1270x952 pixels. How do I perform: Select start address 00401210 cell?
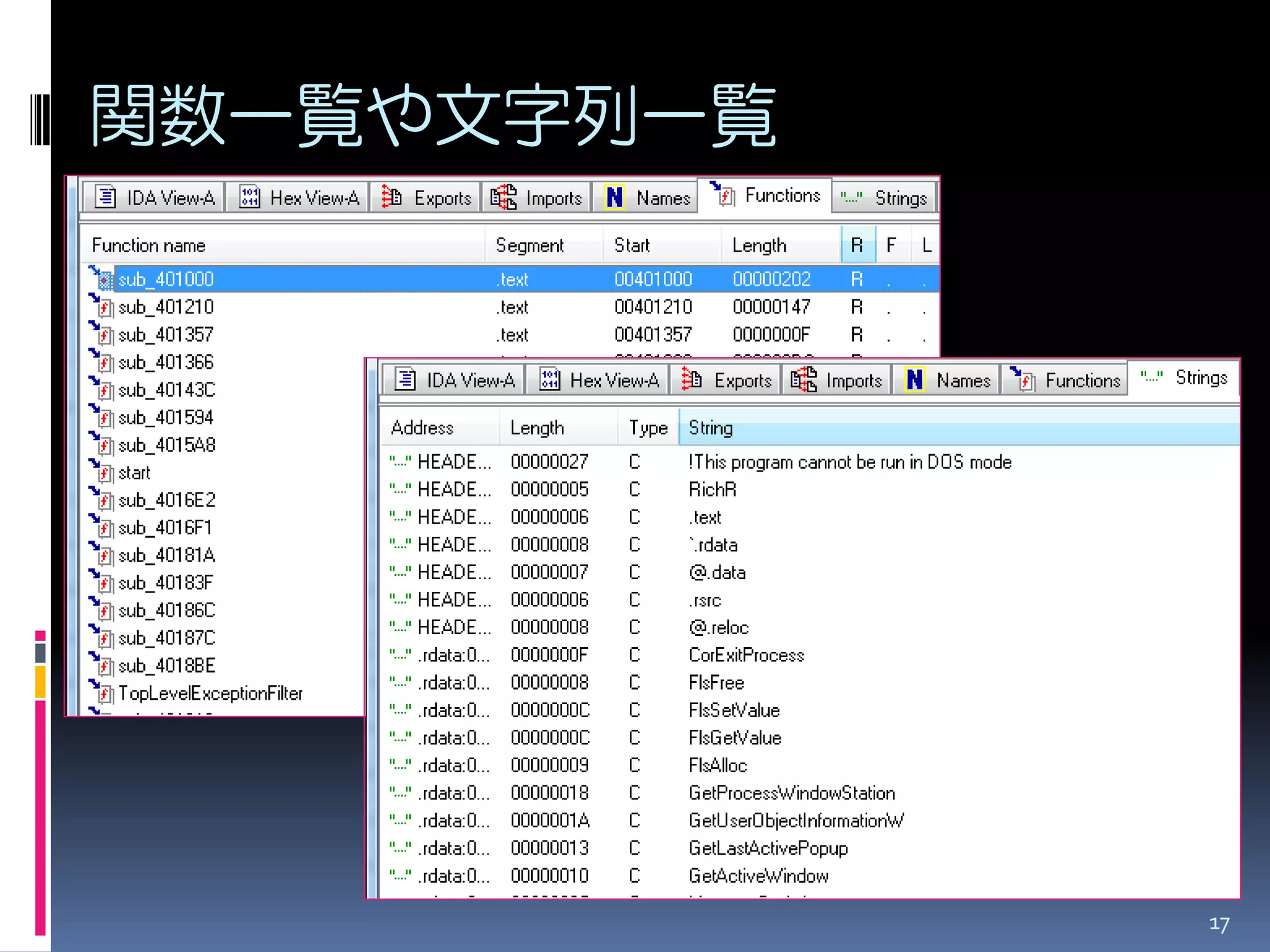(653, 306)
